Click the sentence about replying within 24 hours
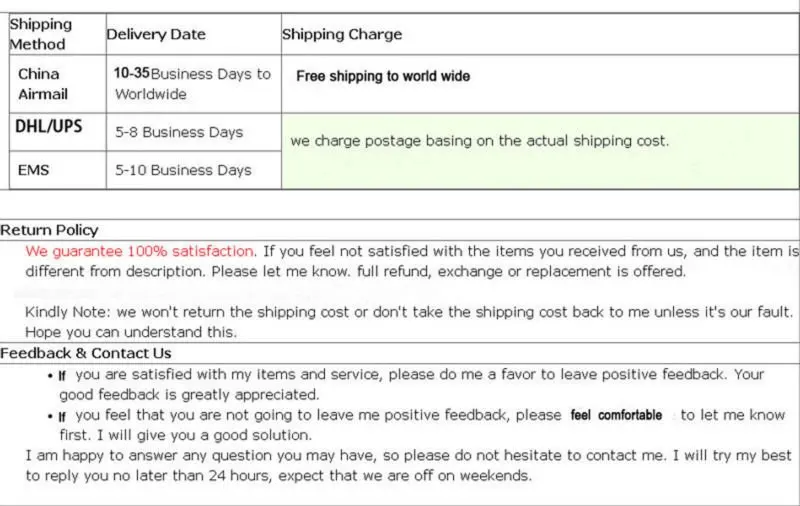 408,465
